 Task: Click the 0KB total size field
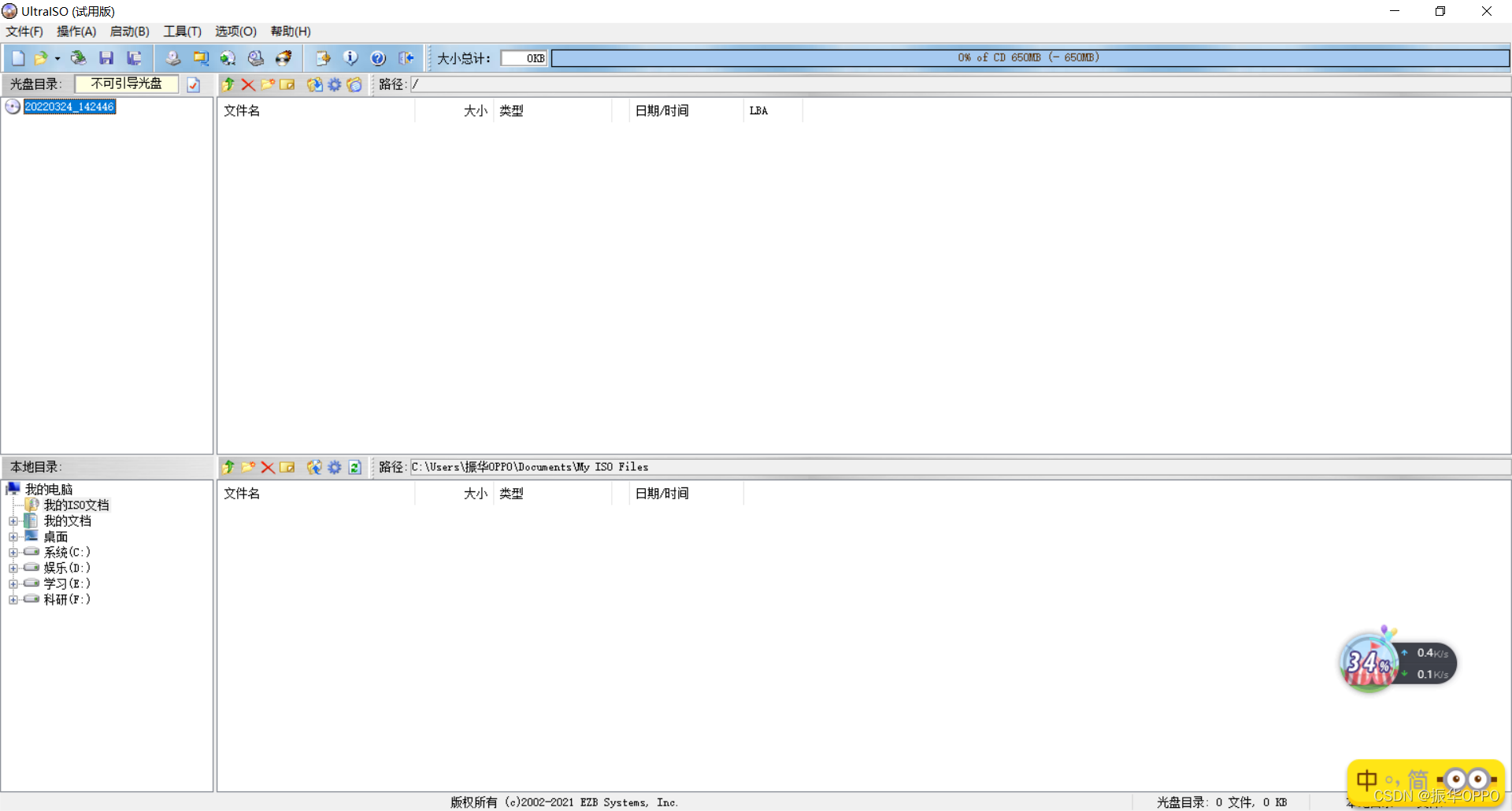coord(524,58)
